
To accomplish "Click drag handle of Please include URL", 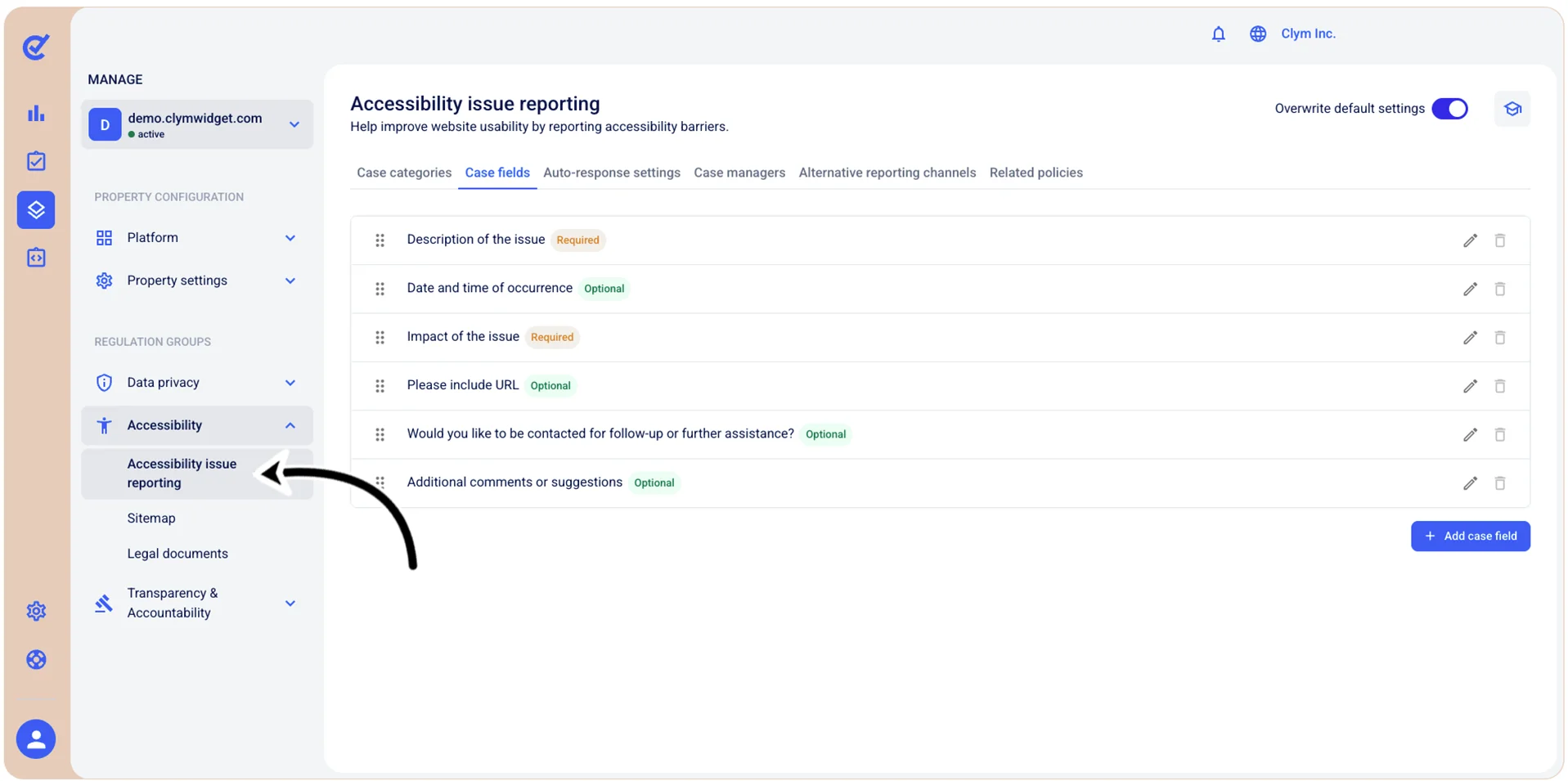I will 380,386.
